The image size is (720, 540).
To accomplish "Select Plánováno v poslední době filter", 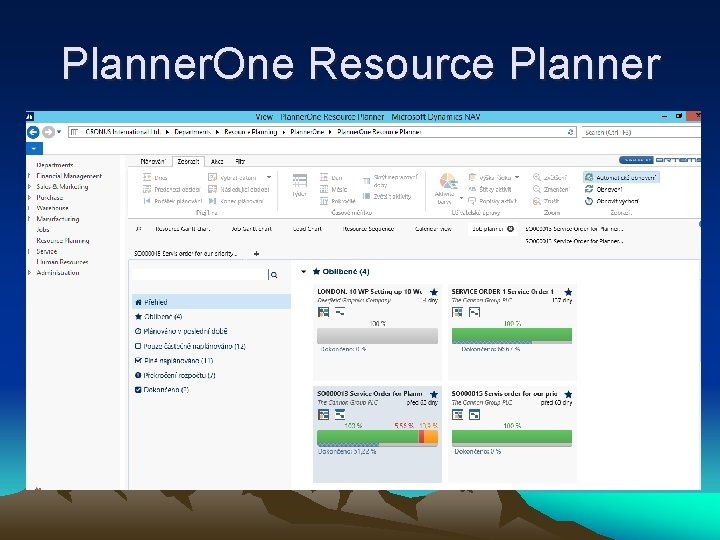I will click(181, 332).
